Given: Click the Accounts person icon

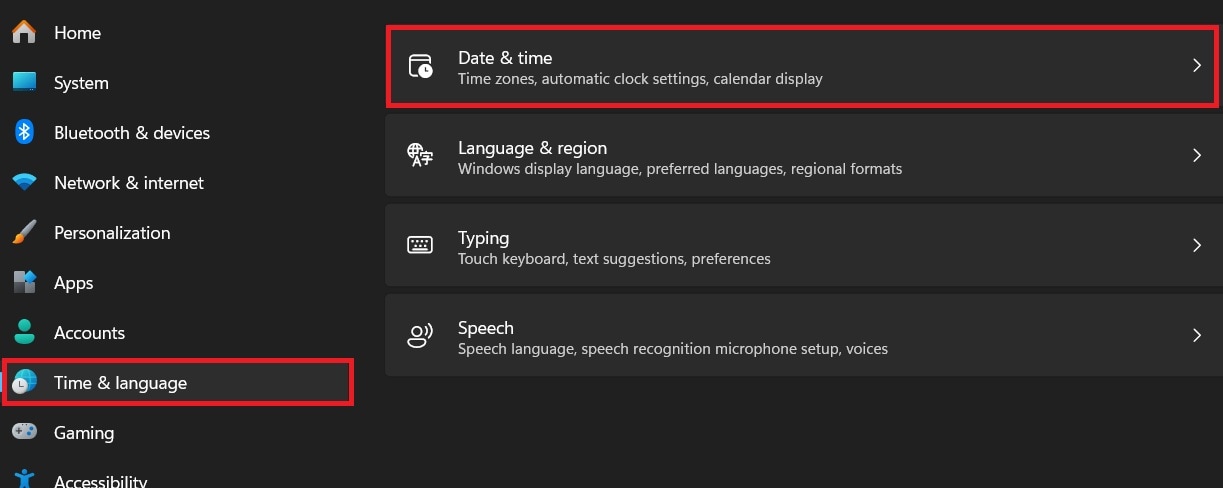Looking at the screenshot, I should tap(25, 332).
